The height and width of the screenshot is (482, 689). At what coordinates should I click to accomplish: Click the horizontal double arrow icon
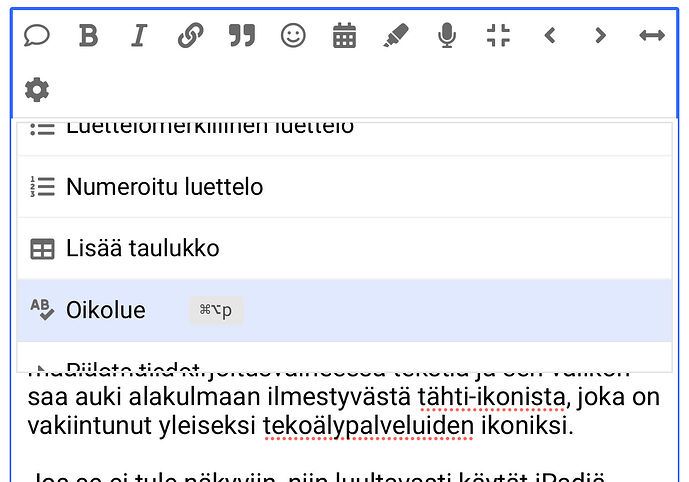pyautogui.click(x=652, y=35)
